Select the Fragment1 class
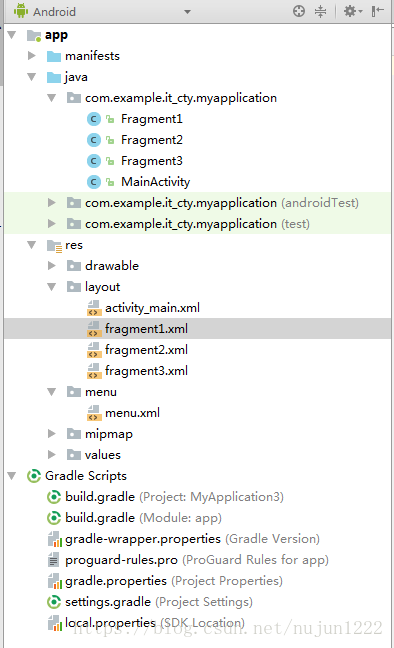Viewport: 394px width, 648px height. [x=152, y=119]
